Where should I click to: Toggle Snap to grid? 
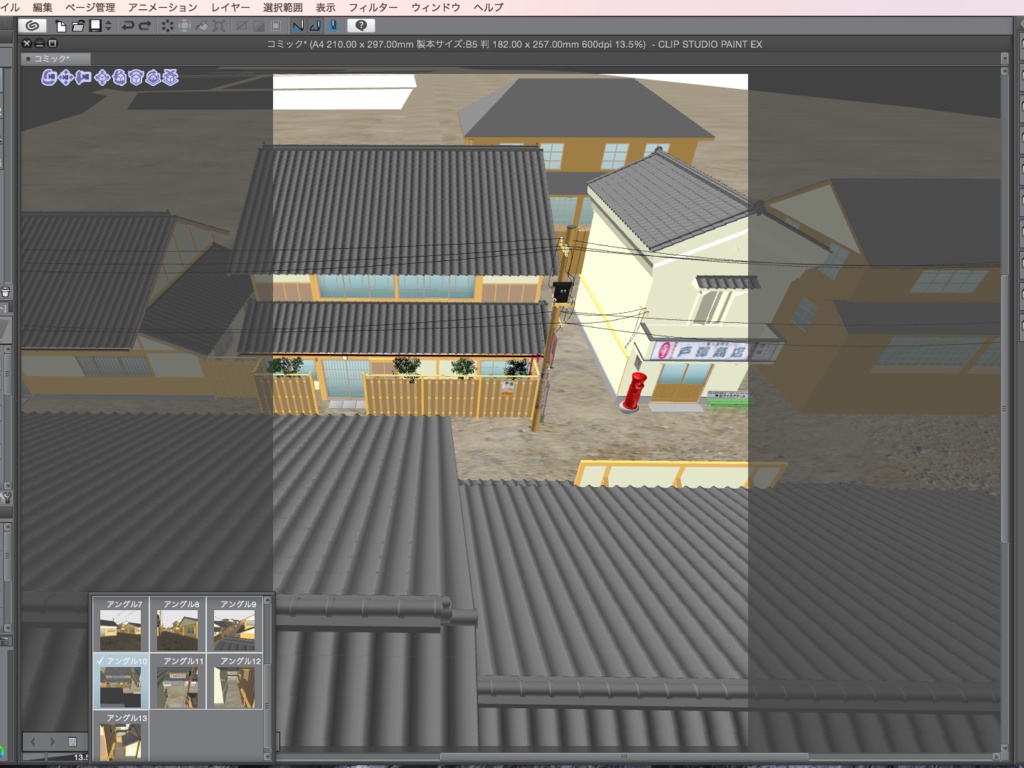[332, 26]
